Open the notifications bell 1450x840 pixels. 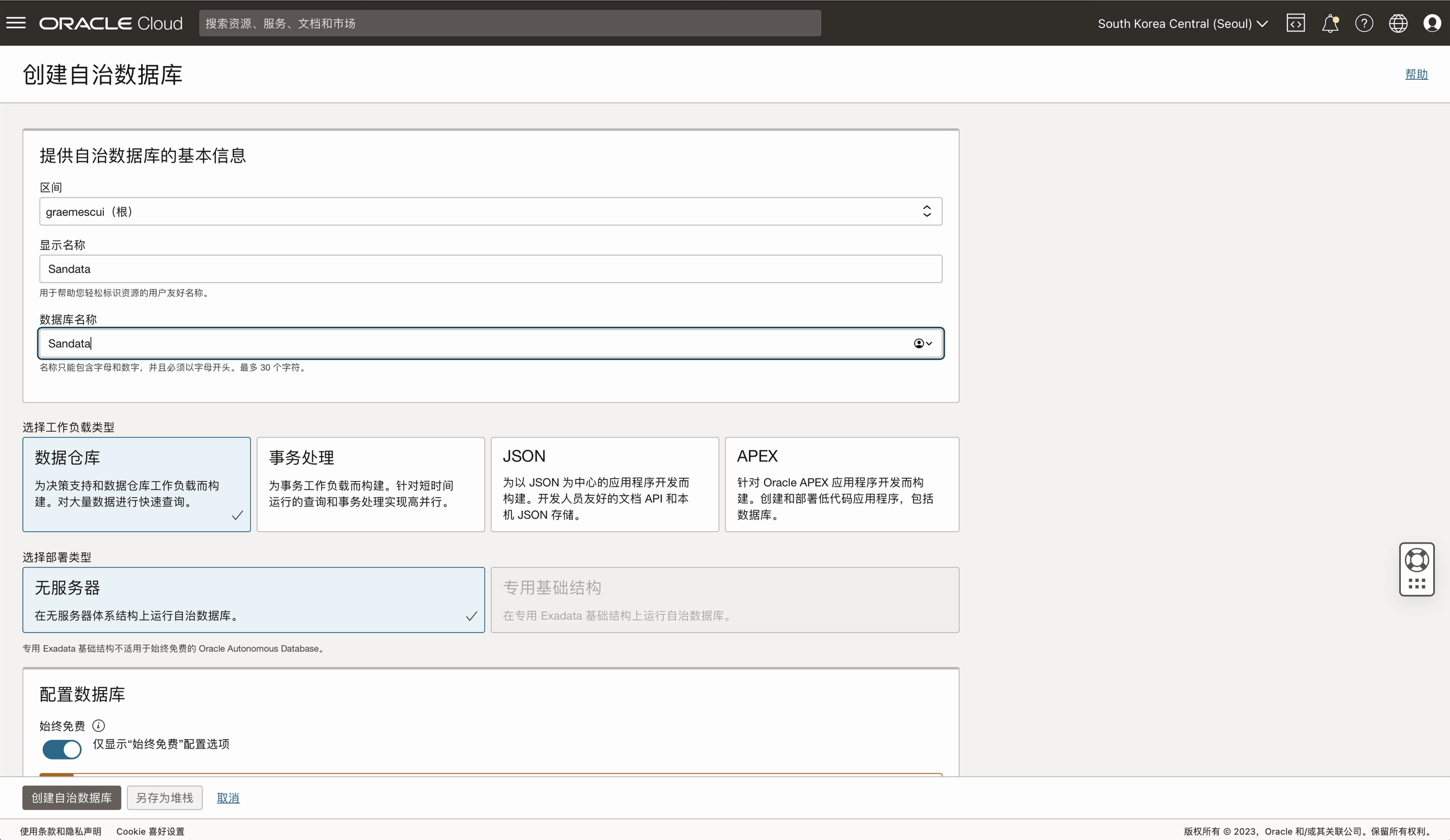coord(1330,23)
